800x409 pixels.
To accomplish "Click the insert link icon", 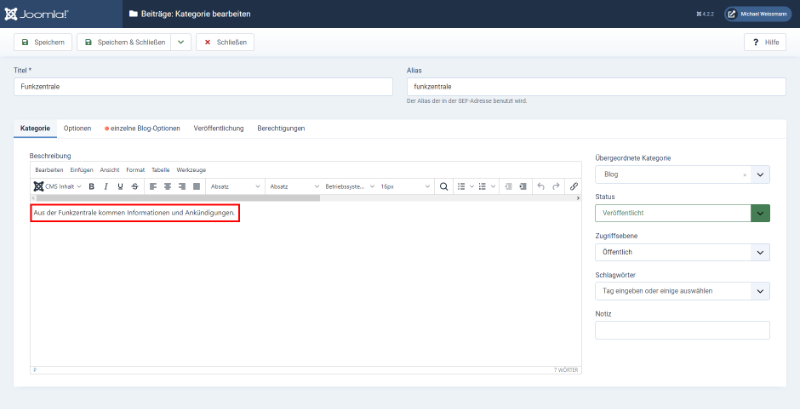I will [x=573, y=186].
